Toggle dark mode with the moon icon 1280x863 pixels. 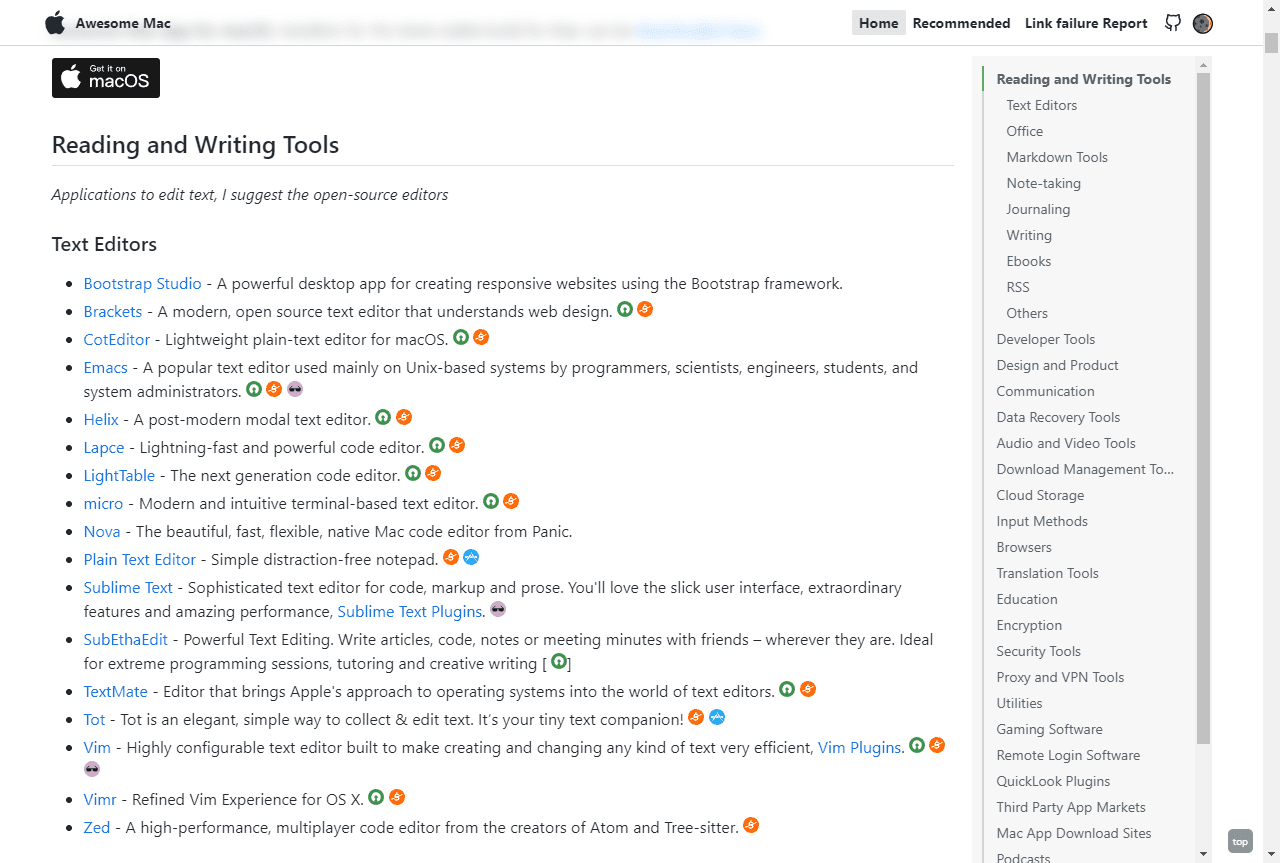1203,23
